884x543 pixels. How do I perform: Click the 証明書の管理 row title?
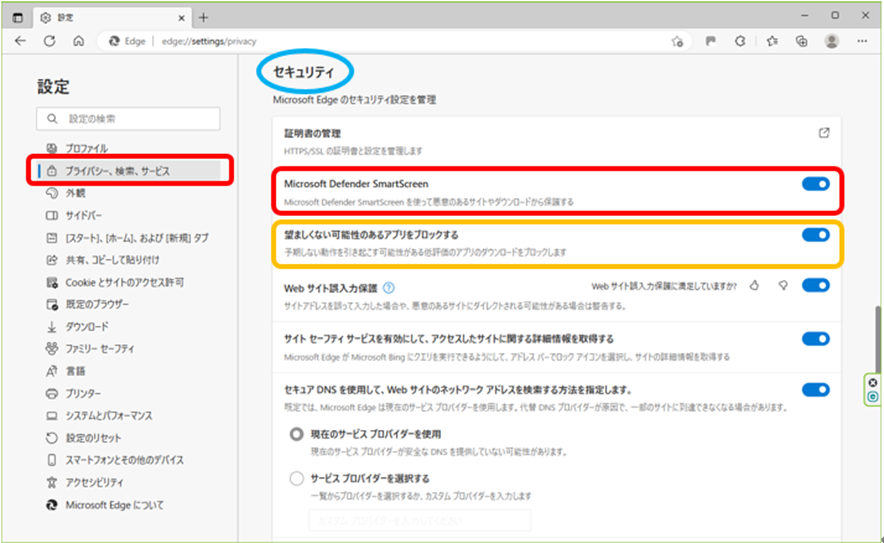click(x=312, y=134)
